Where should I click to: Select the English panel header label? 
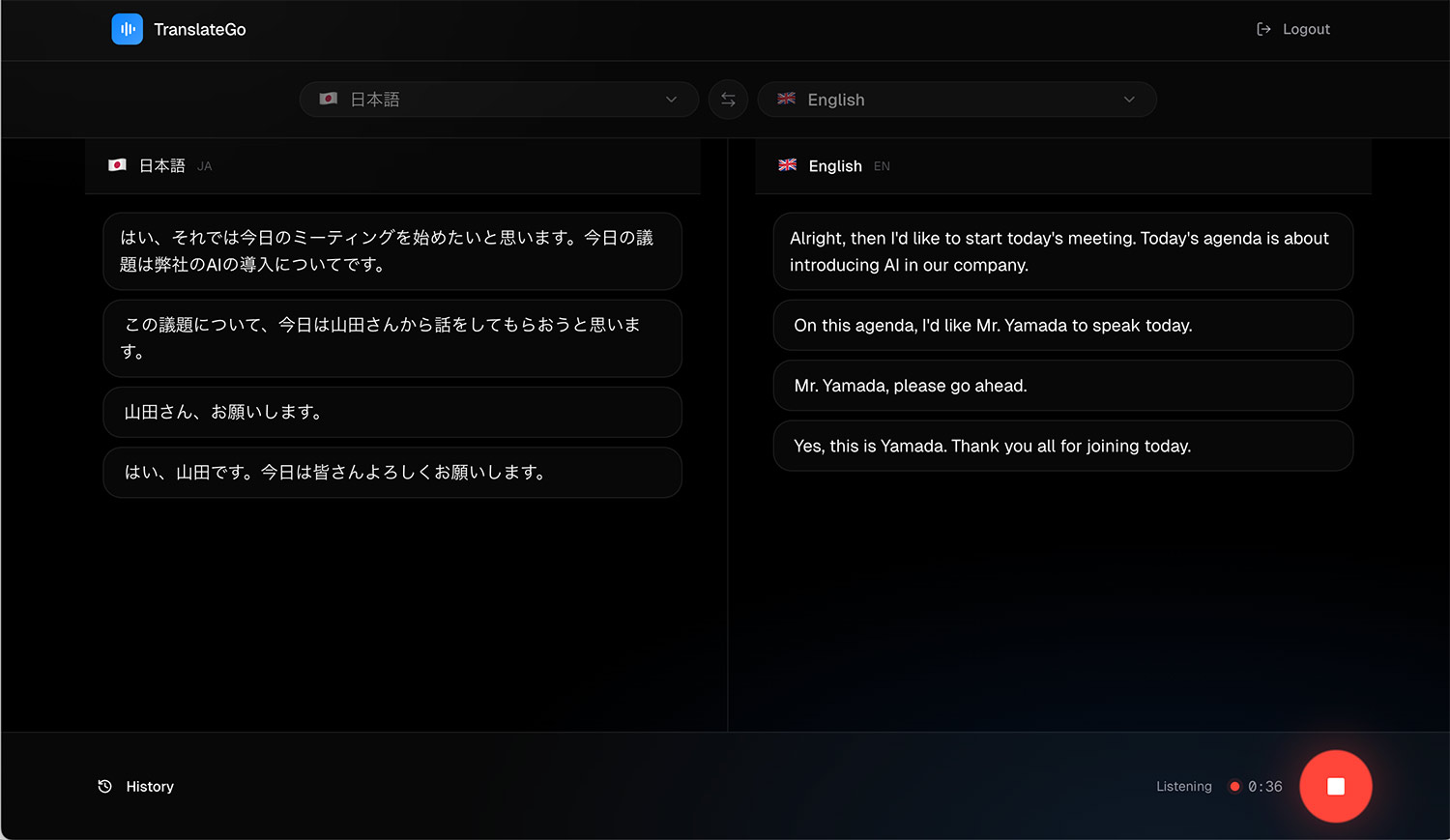pos(835,166)
